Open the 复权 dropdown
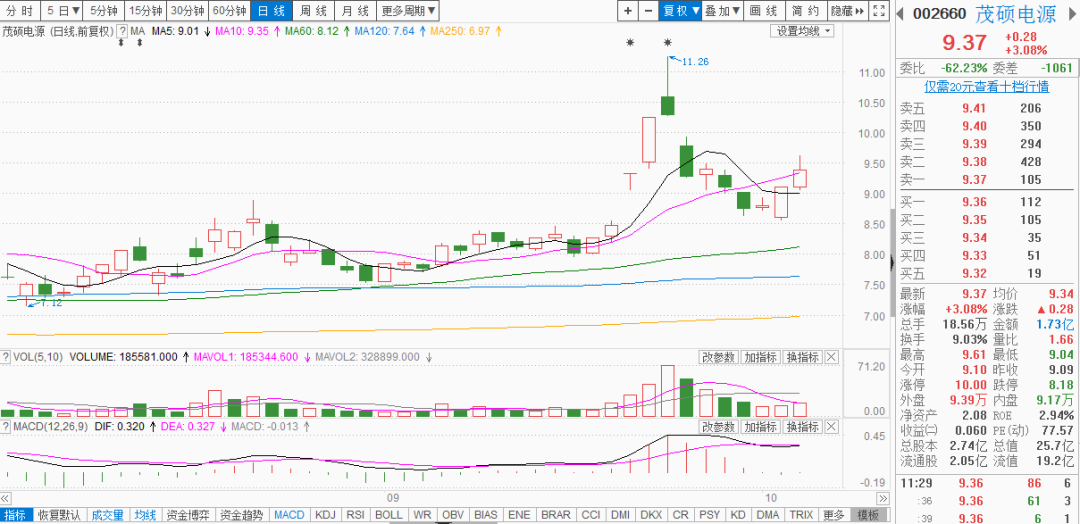Viewport: 1080px width, 524px height. (681, 11)
